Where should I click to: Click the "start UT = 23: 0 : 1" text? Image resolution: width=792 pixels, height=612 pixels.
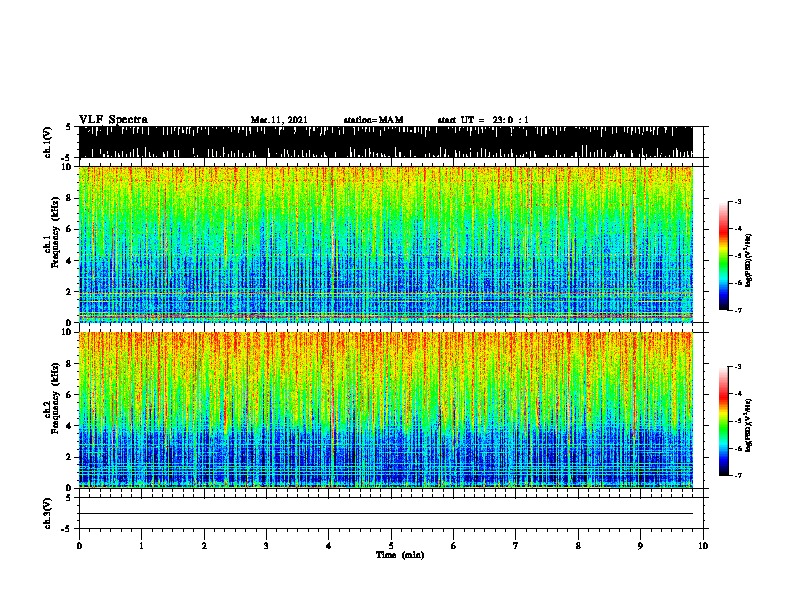[x=483, y=120]
